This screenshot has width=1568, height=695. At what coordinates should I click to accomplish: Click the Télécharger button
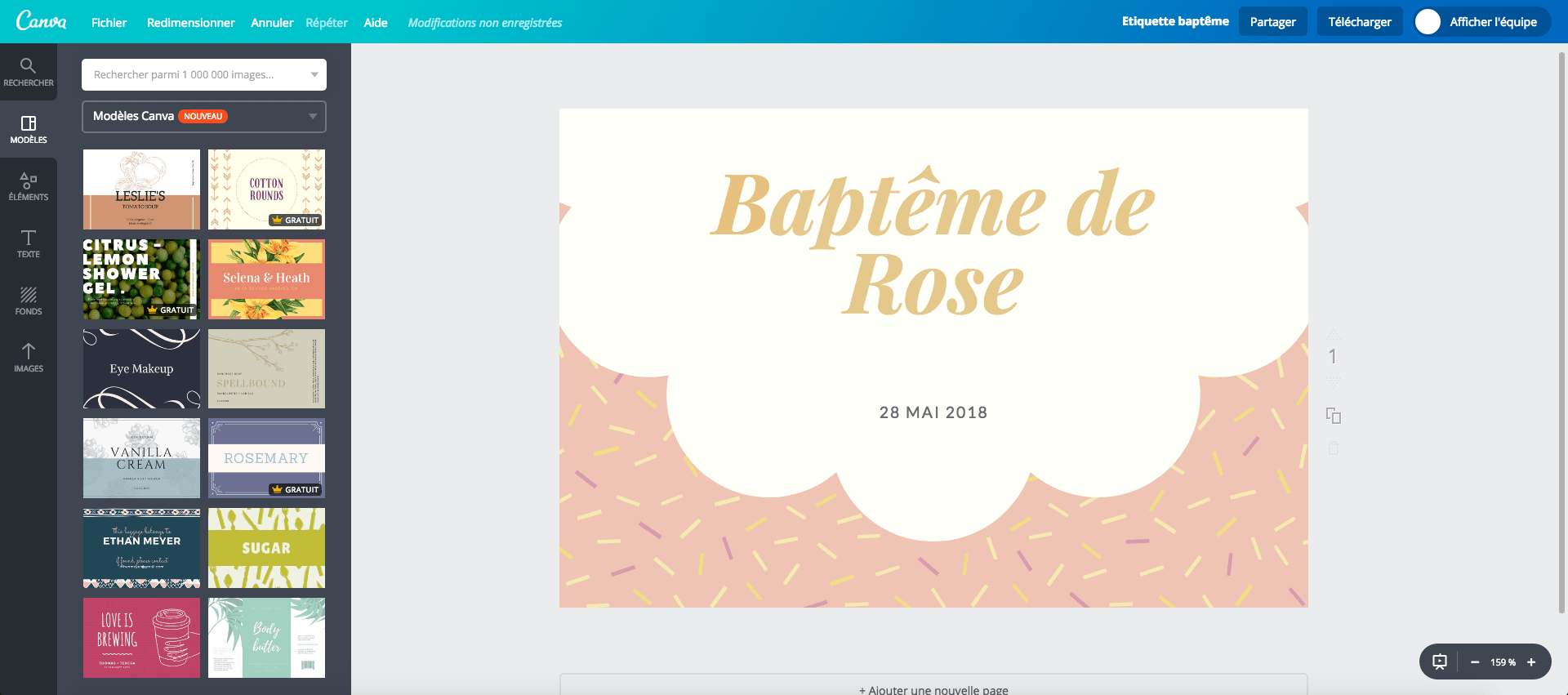(x=1360, y=22)
